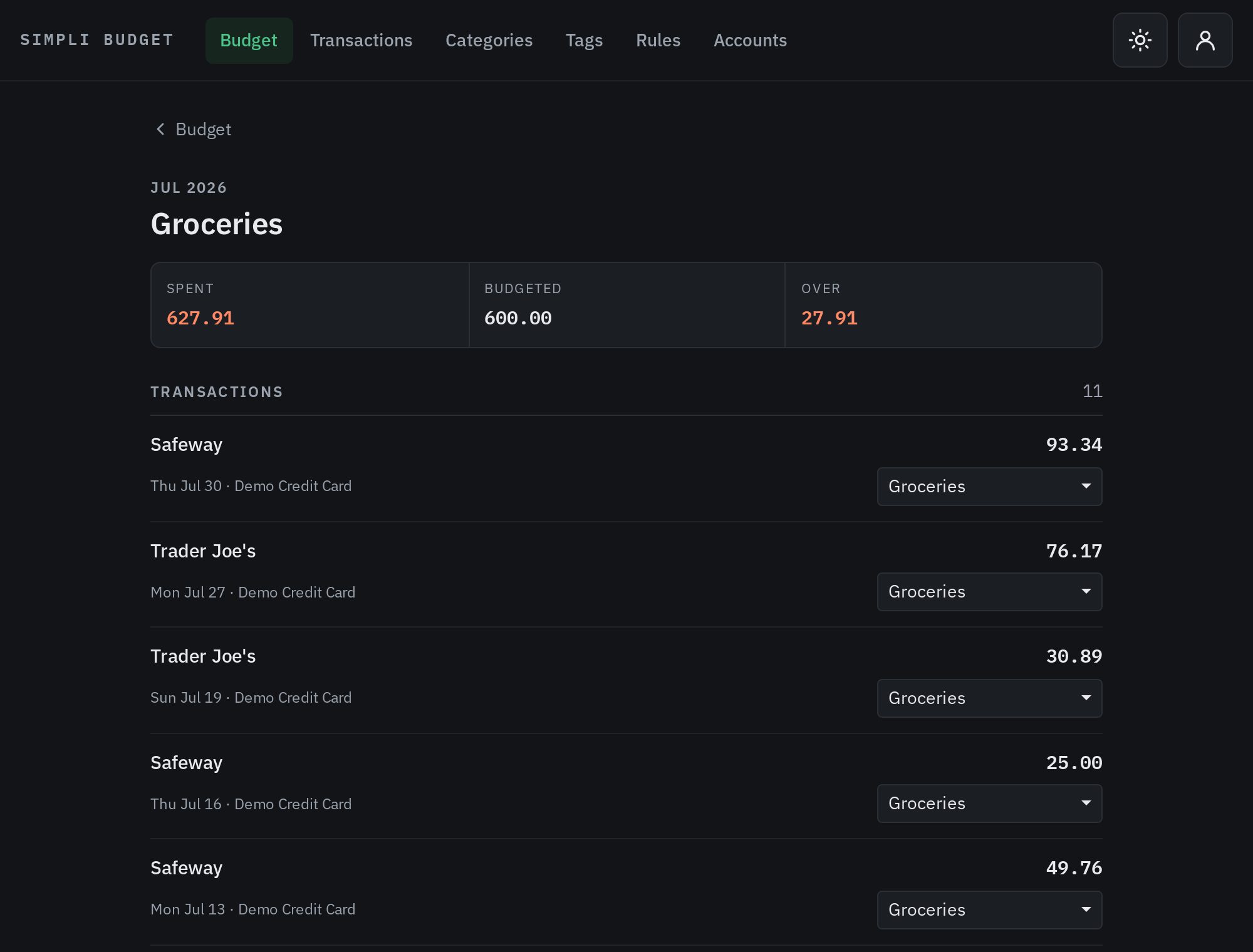This screenshot has height=952, width=1253.
Task: Click the SIMPLI BUDGET logo
Action: pyautogui.click(x=97, y=40)
